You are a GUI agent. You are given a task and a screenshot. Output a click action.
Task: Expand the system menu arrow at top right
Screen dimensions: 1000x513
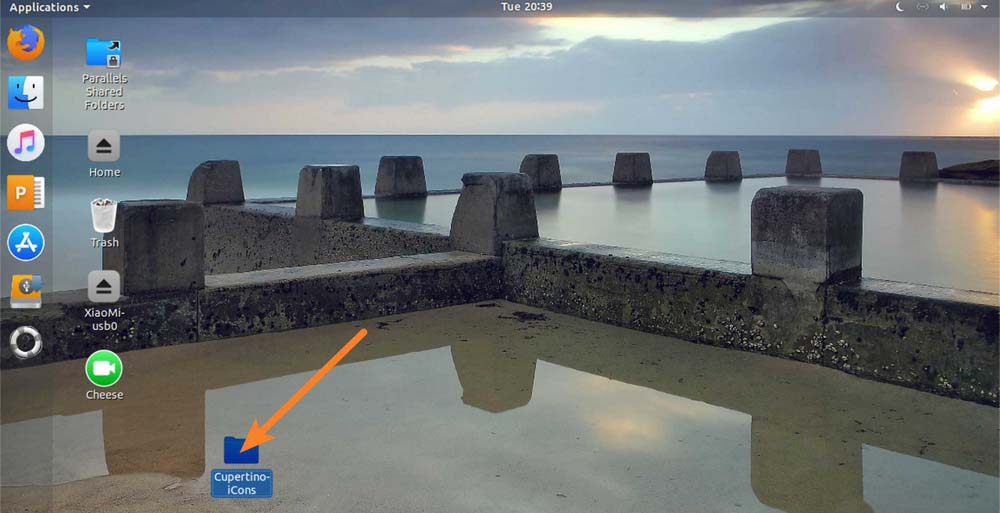[x=986, y=7]
